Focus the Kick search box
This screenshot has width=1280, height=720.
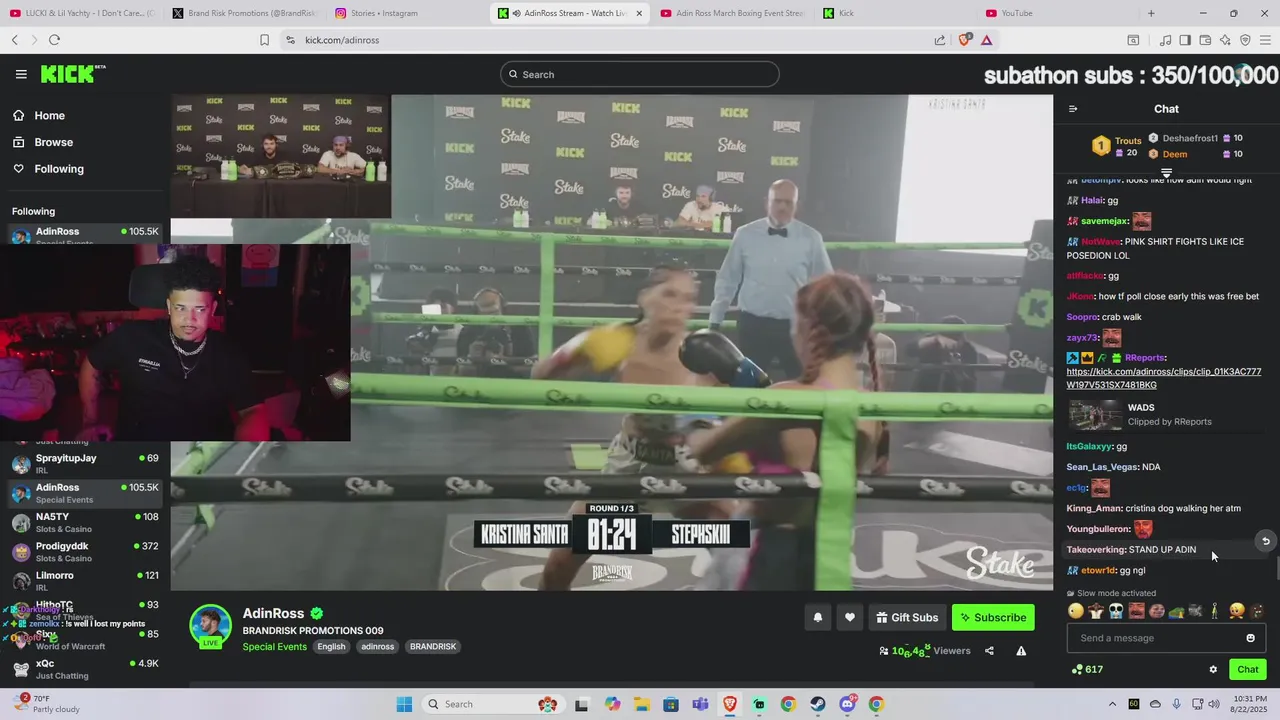click(640, 74)
